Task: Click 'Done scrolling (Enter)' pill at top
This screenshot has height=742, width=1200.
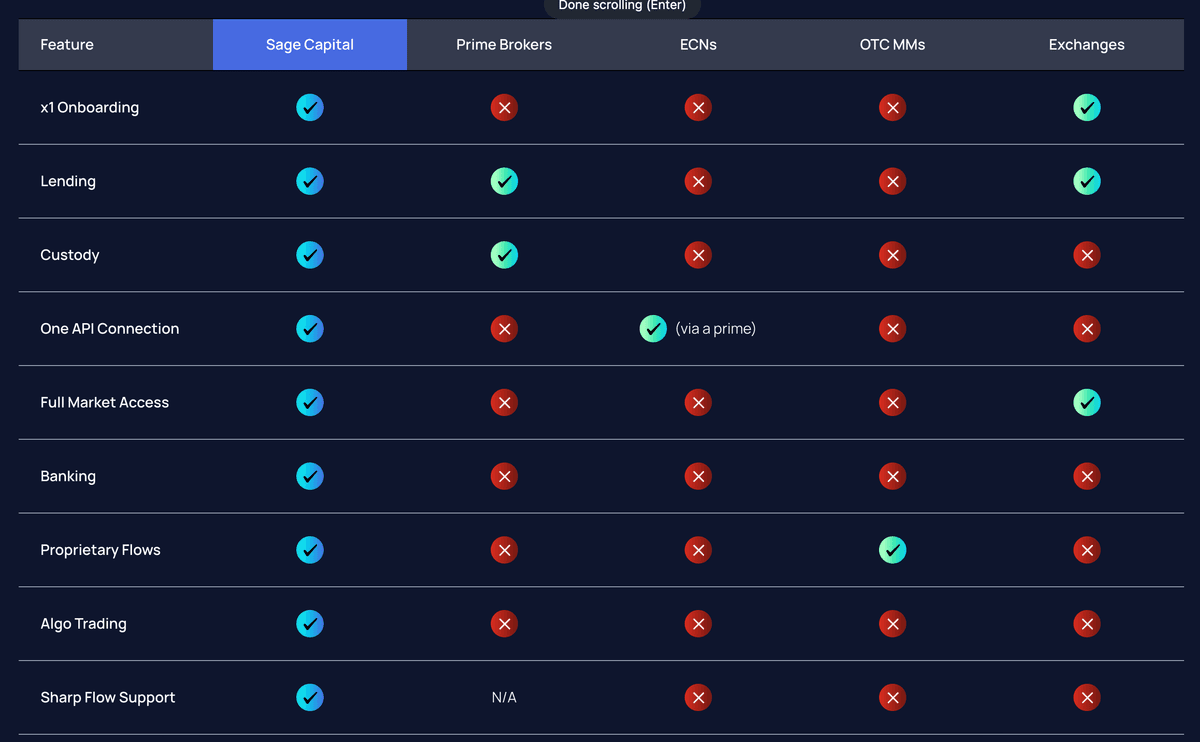Action: pos(622,6)
